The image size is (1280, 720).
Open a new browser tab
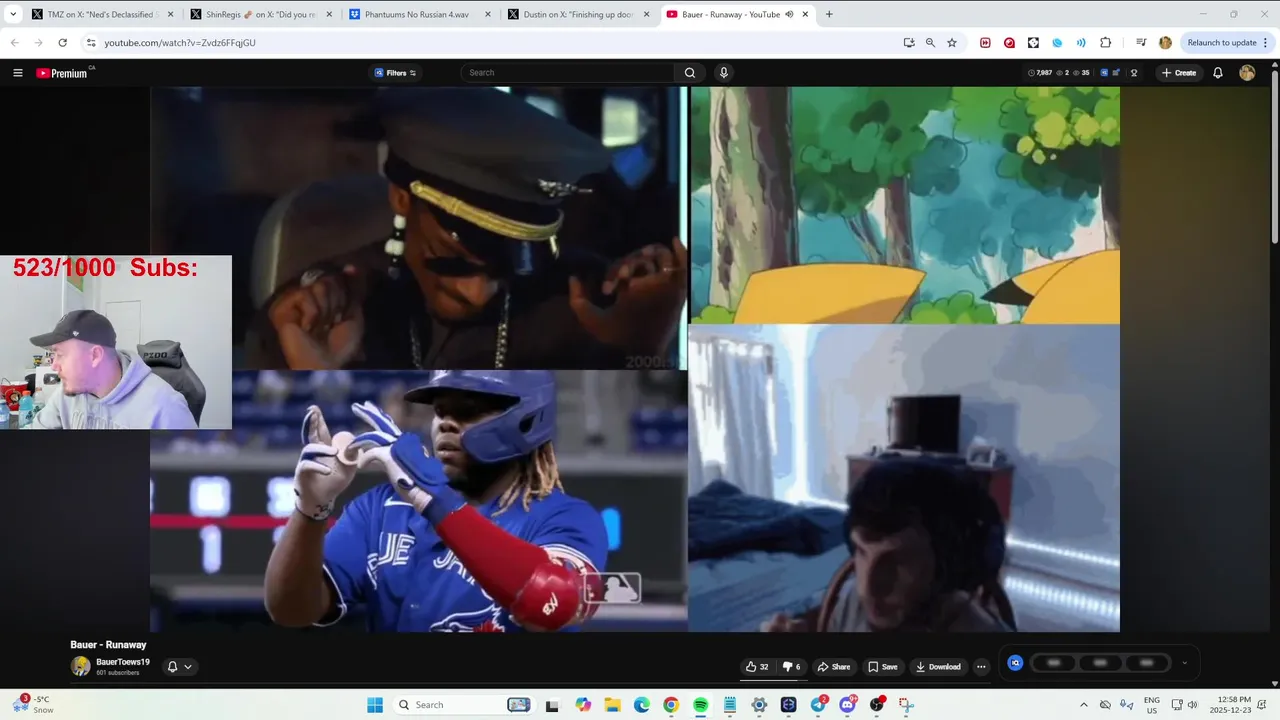pos(829,14)
